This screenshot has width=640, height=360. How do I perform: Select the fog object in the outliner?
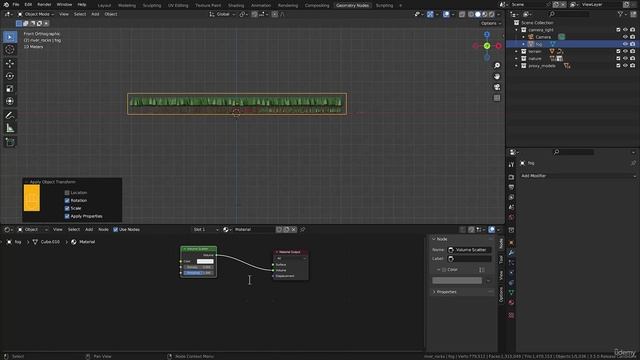(x=539, y=44)
